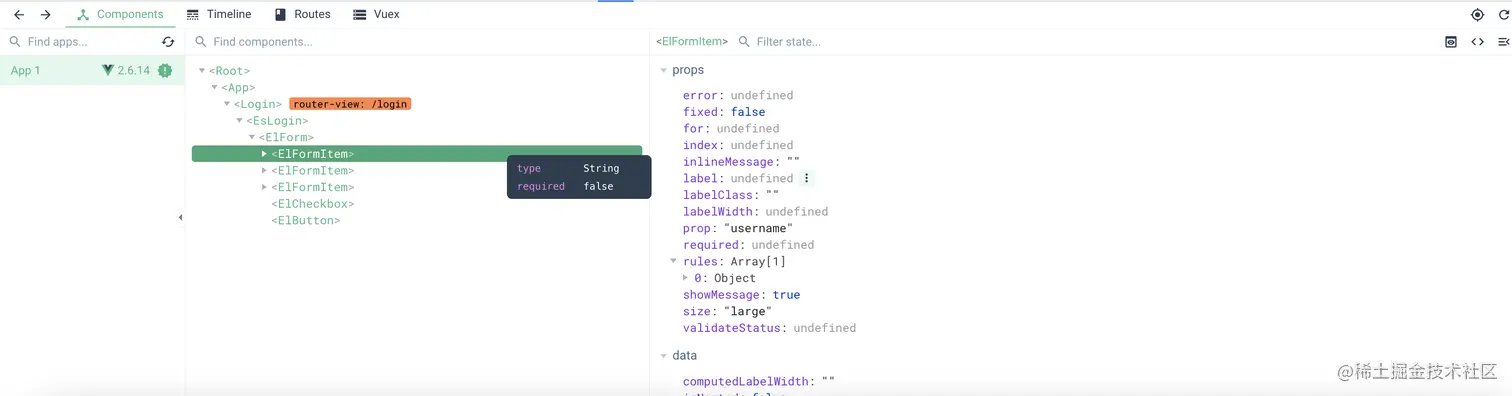1512x396 pixels.
Task: Open the Routes tab
Action: [302, 15]
